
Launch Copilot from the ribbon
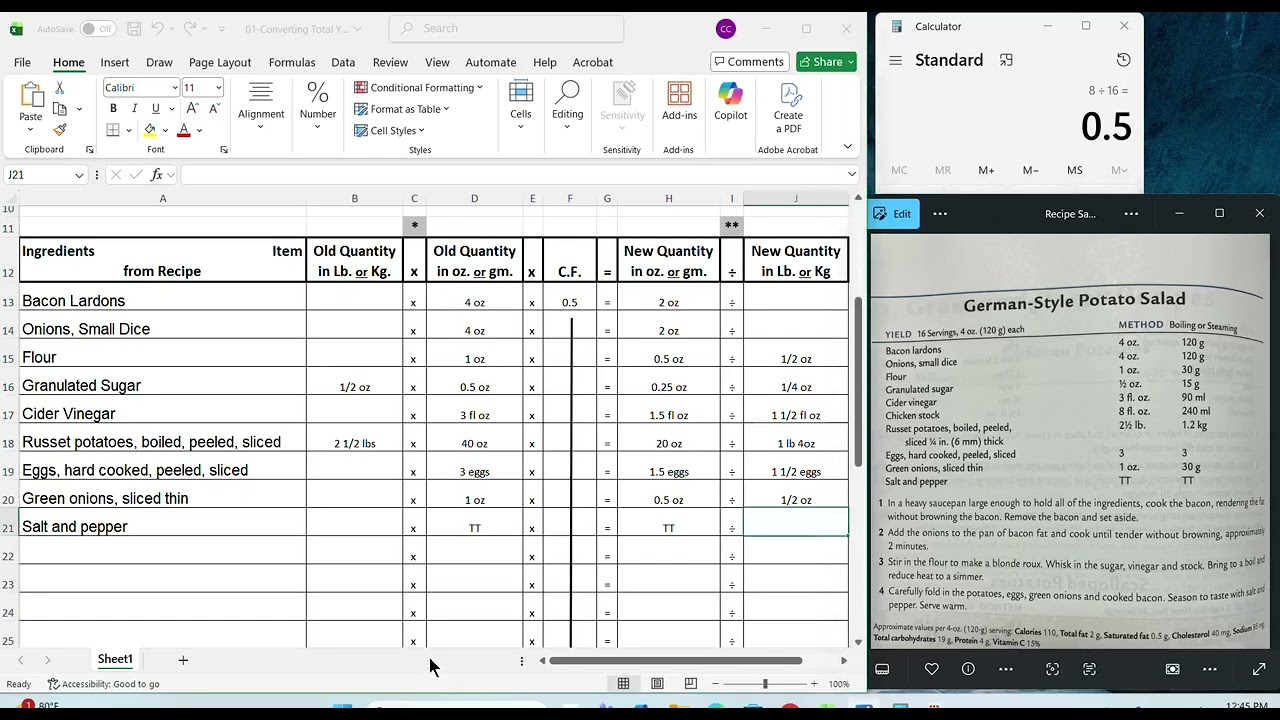(730, 102)
